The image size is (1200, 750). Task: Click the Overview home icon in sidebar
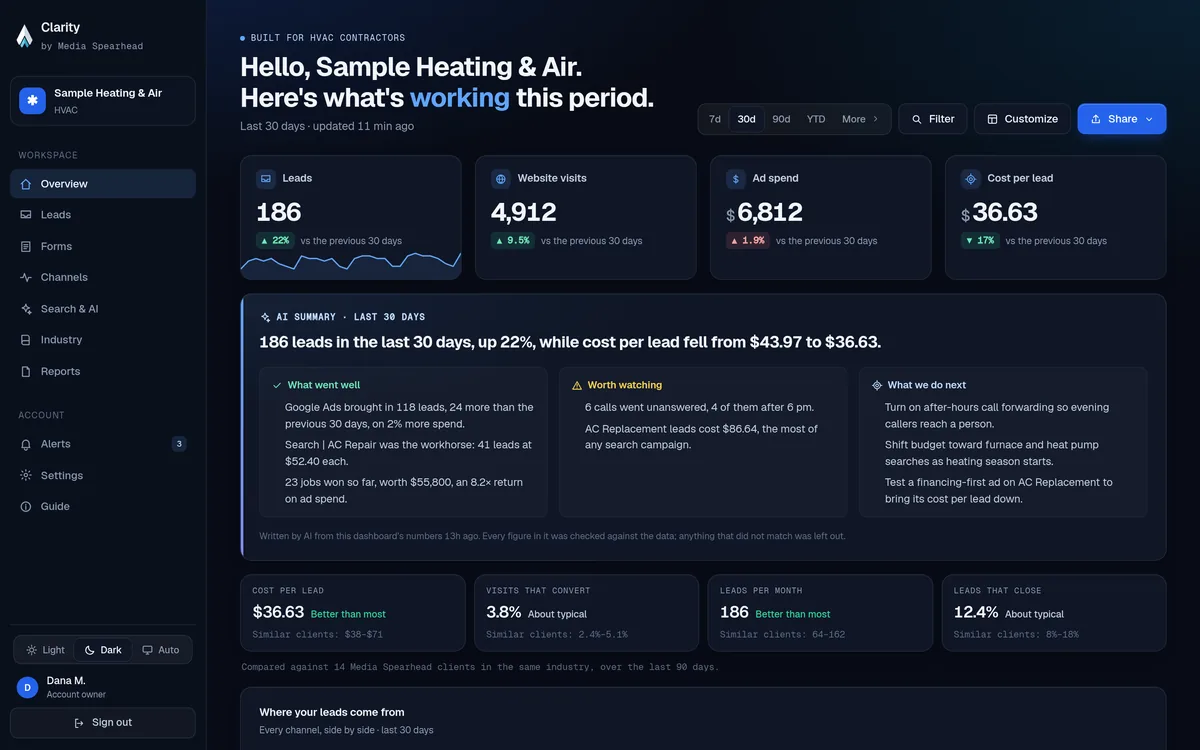click(26, 184)
